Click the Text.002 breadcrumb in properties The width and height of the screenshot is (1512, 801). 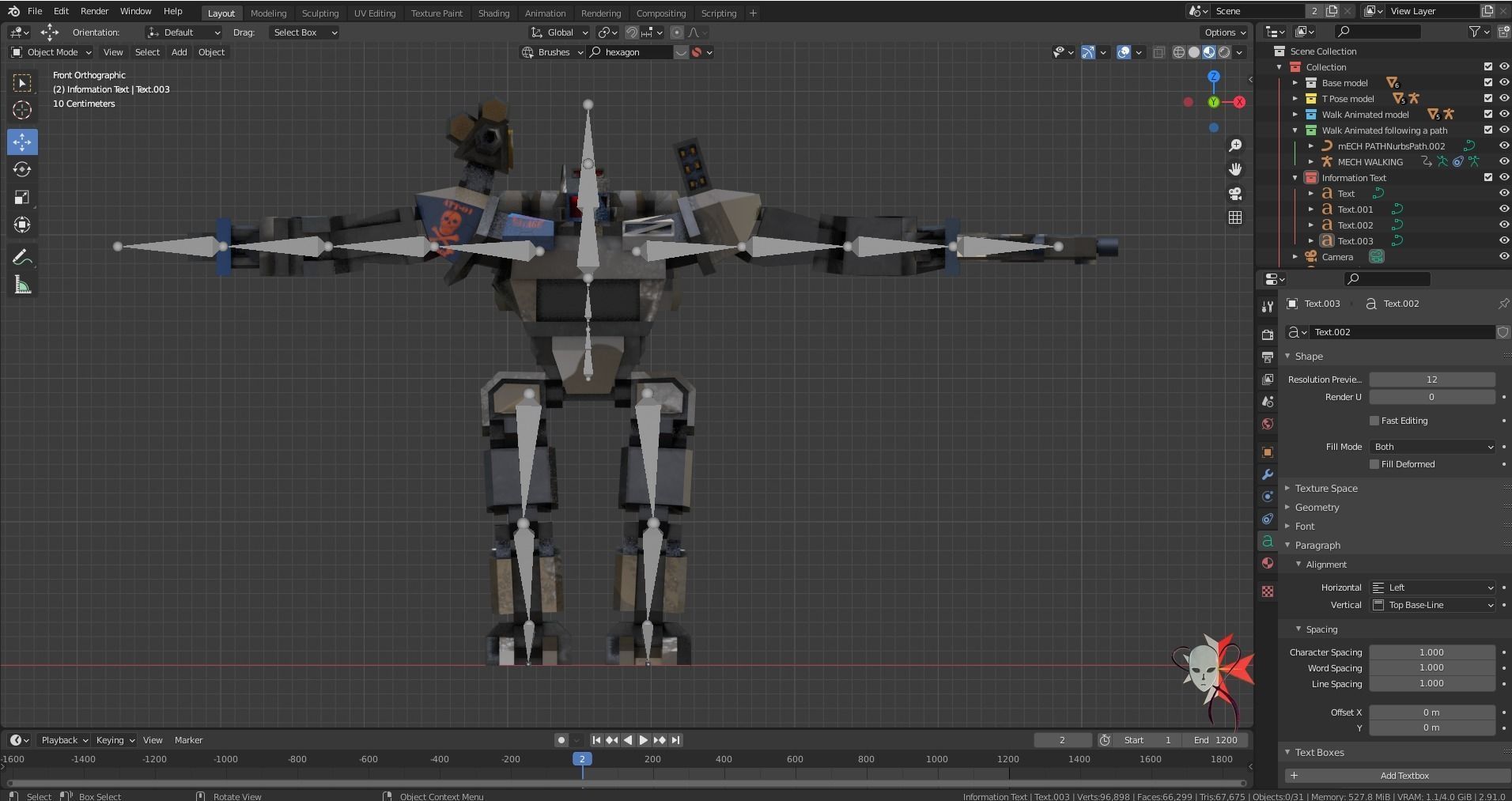(x=1400, y=303)
